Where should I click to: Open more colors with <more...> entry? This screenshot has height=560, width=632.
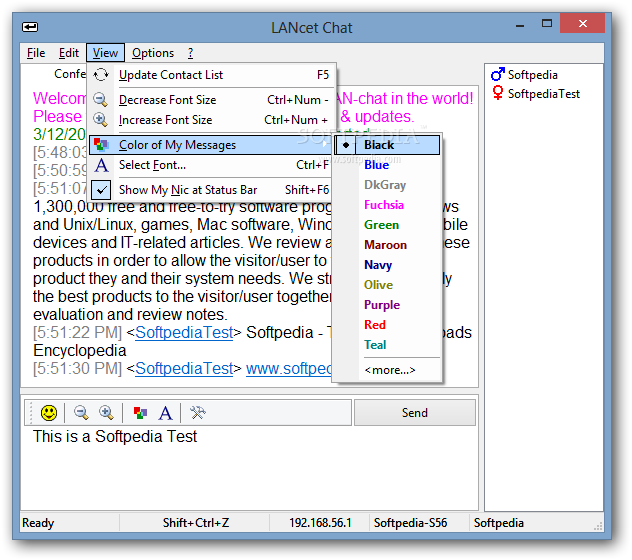[x=389, y=370]
